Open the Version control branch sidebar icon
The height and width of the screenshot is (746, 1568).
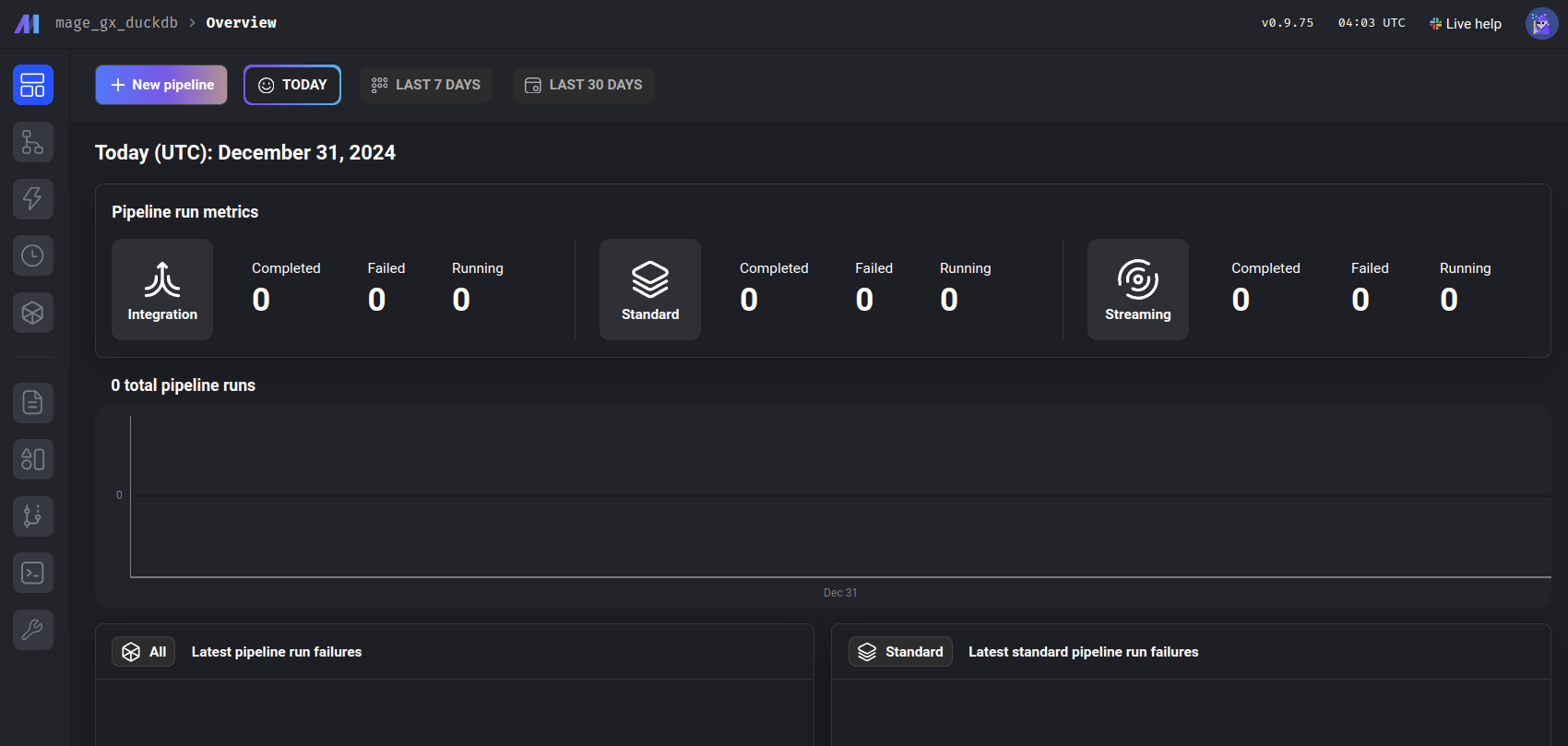(x=33, y=516)
